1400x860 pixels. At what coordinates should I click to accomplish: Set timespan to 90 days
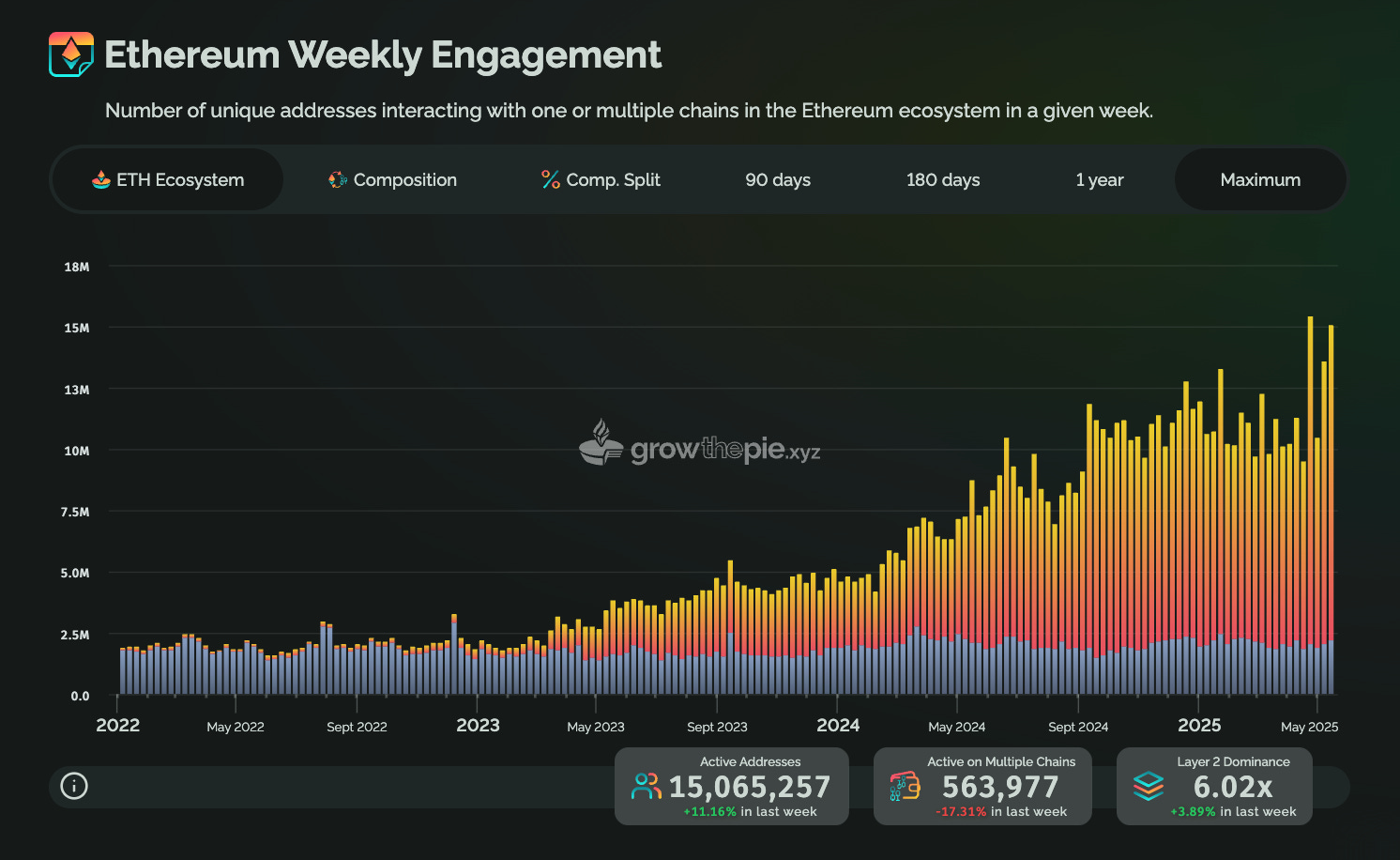778,179
